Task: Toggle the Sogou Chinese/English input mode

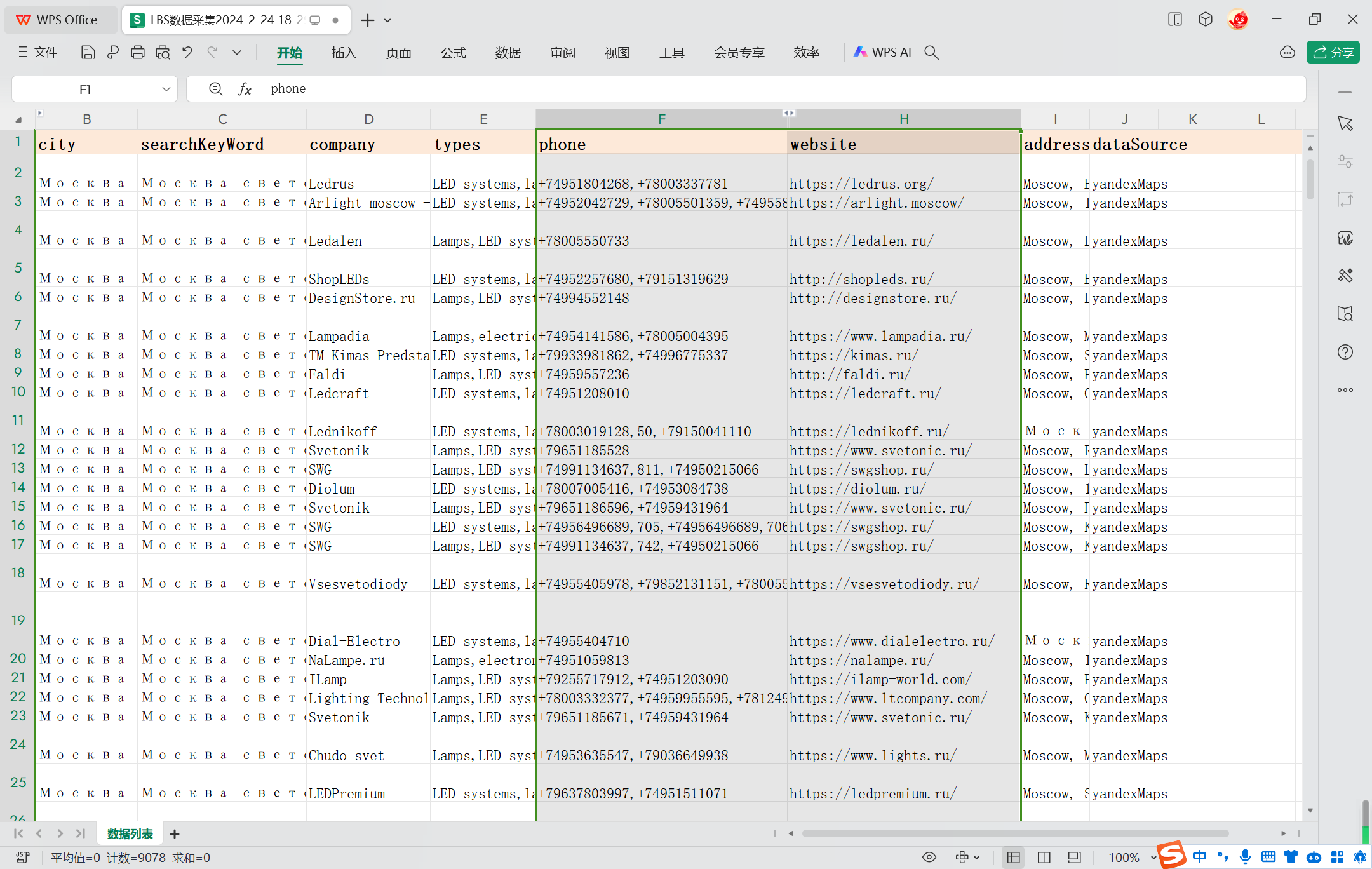Action: (x=1199, y=857)
